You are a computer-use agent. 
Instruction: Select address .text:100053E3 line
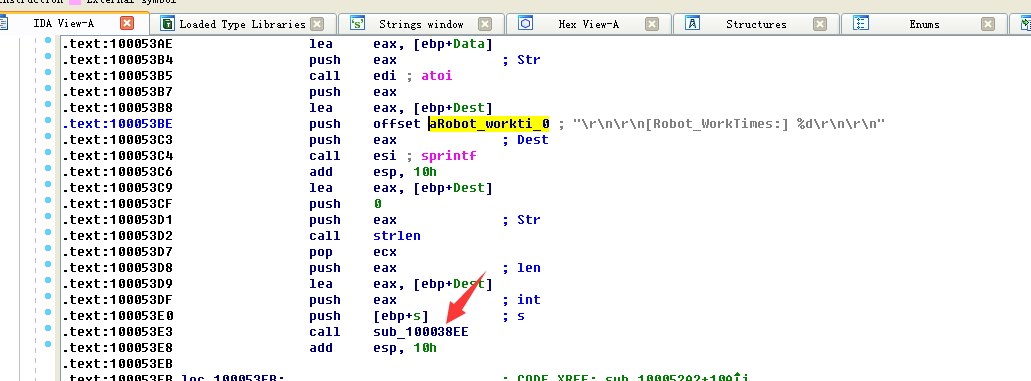tap(118, 332)
